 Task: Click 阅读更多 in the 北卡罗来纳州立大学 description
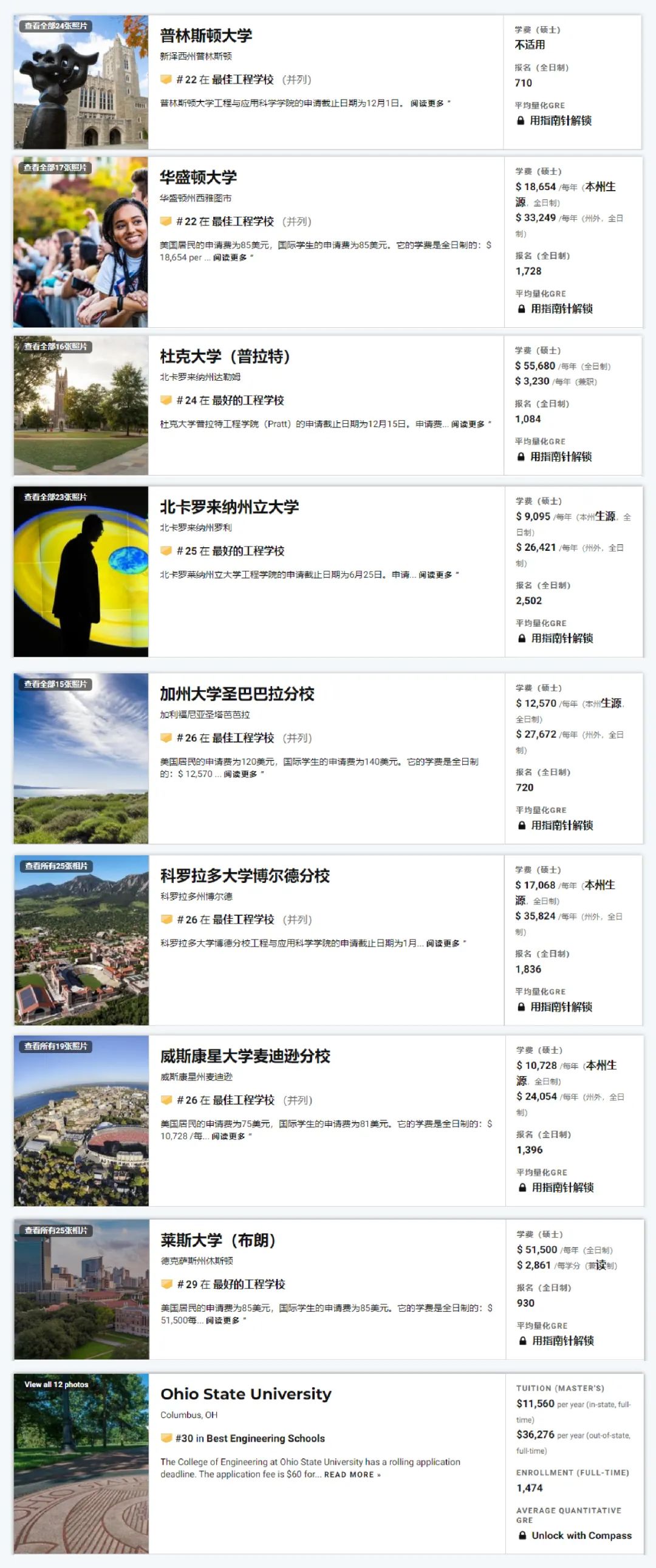point(439,575)
